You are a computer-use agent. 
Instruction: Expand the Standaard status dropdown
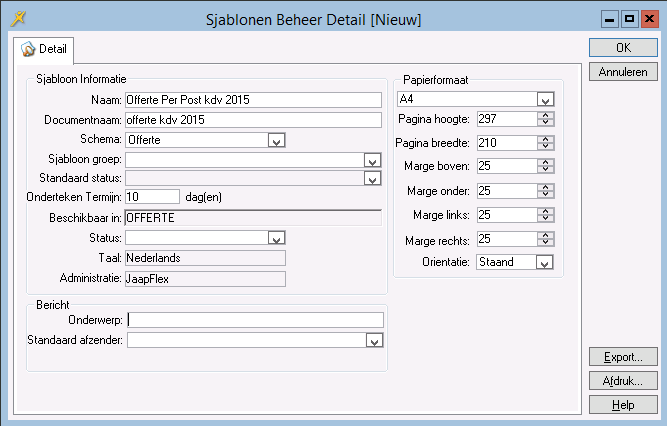(372, 179)
